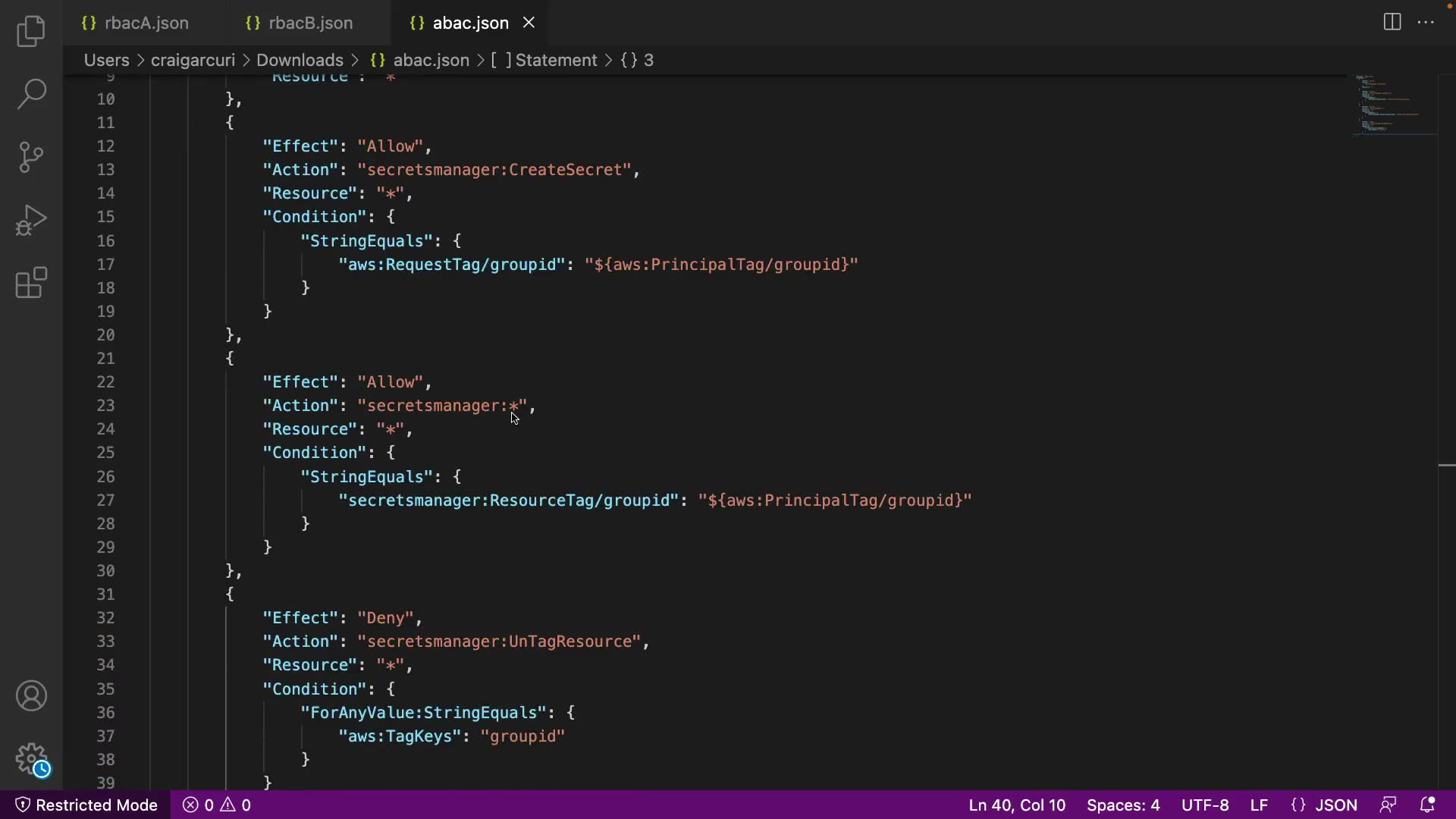
Task: Open Run and Debug view
Action: pos(31,220)
